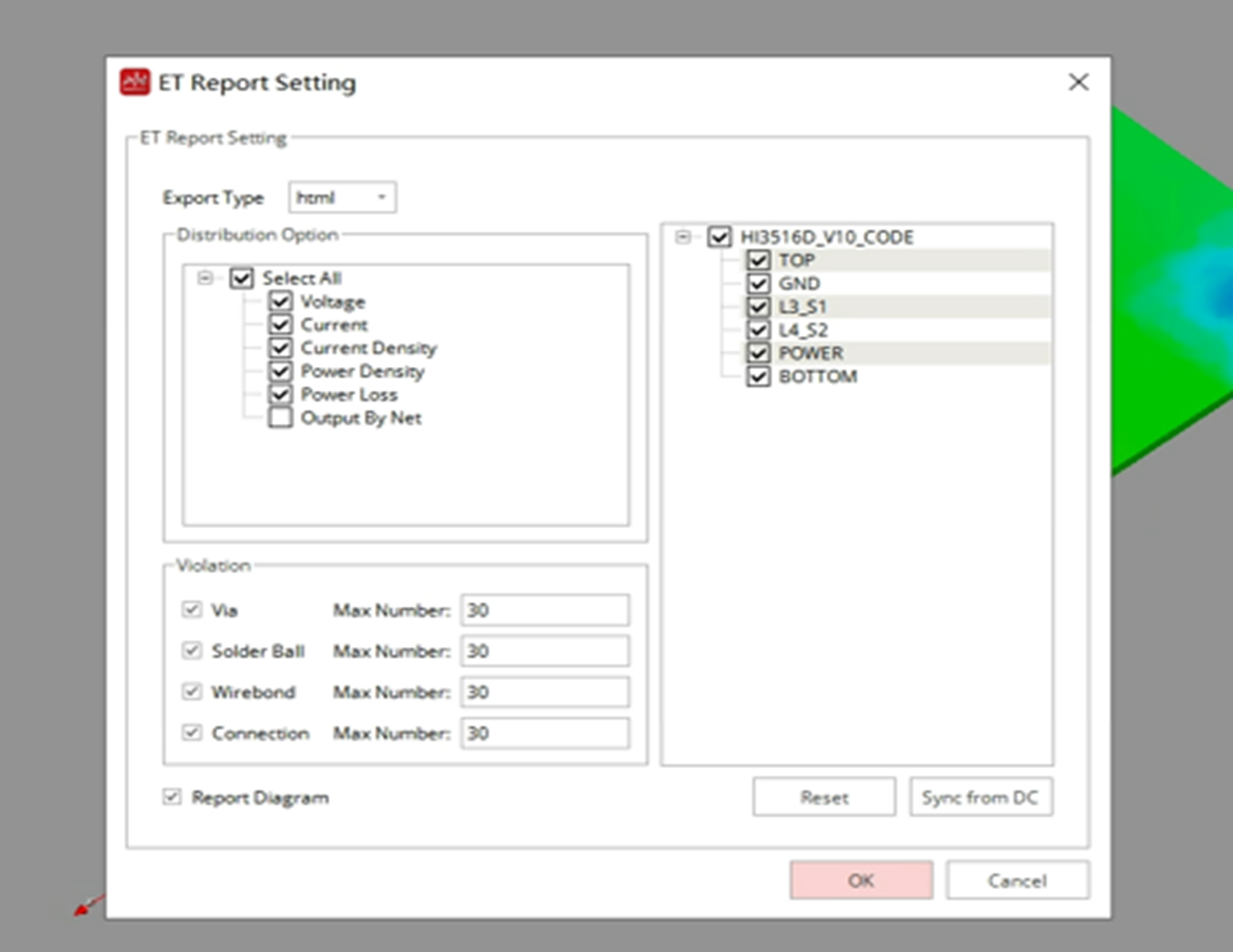Toggle the Connection violation checkbox
The width and height of the screenshot is (1233, 952).
[x=192, y=733]
